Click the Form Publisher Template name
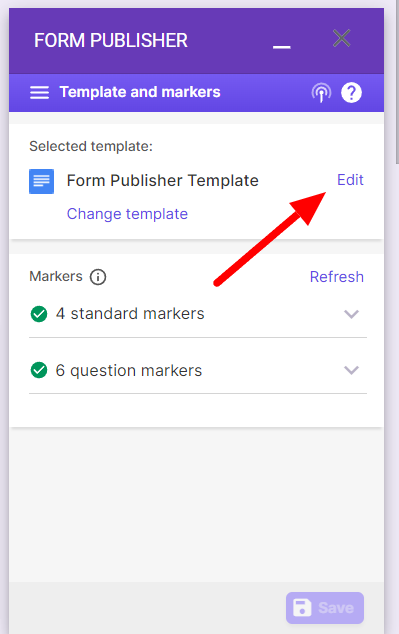399x634 pixels. pos(163,181)
